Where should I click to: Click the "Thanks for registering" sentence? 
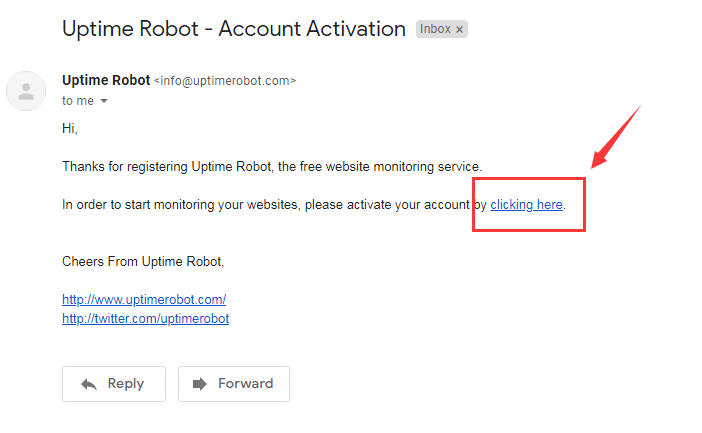[272, 166]
